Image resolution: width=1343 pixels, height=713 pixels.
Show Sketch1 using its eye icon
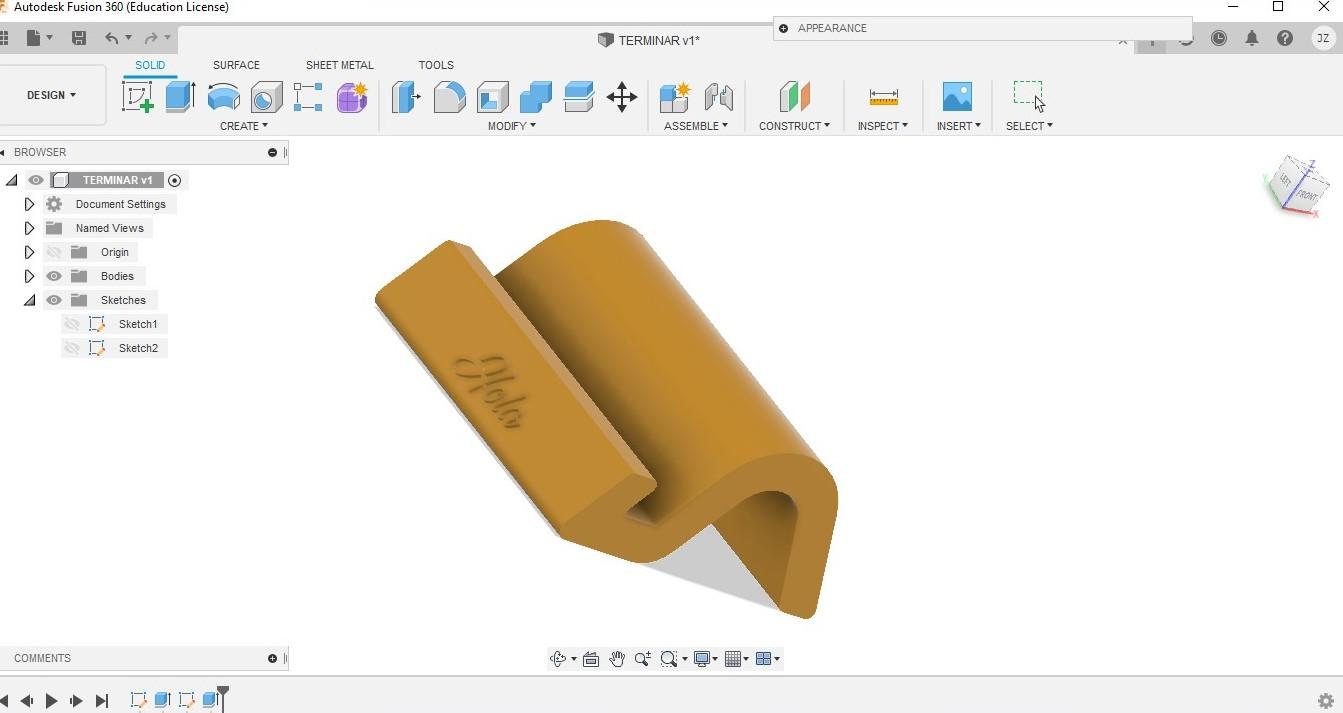(x=72, y=324)
